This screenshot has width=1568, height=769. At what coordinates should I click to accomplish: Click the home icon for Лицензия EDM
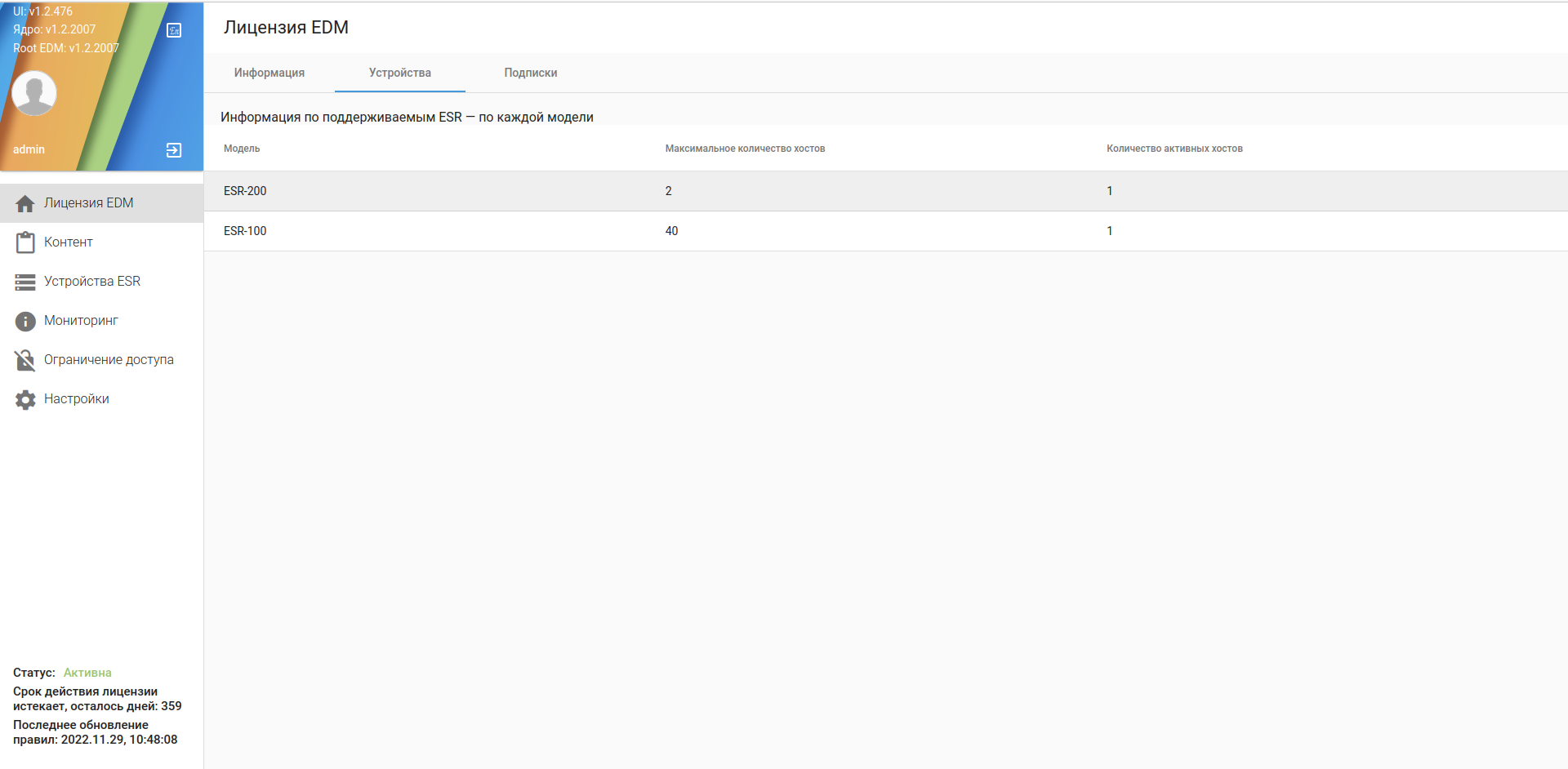coord(25,203)
